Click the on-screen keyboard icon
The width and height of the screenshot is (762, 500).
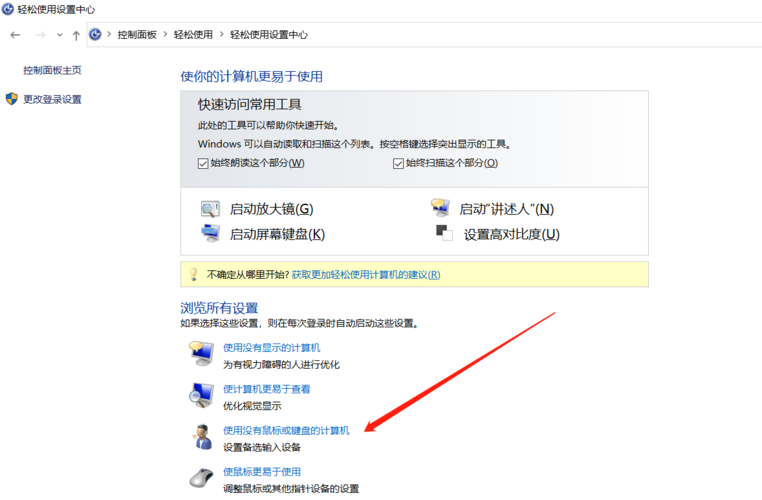[x=210, y=234]
